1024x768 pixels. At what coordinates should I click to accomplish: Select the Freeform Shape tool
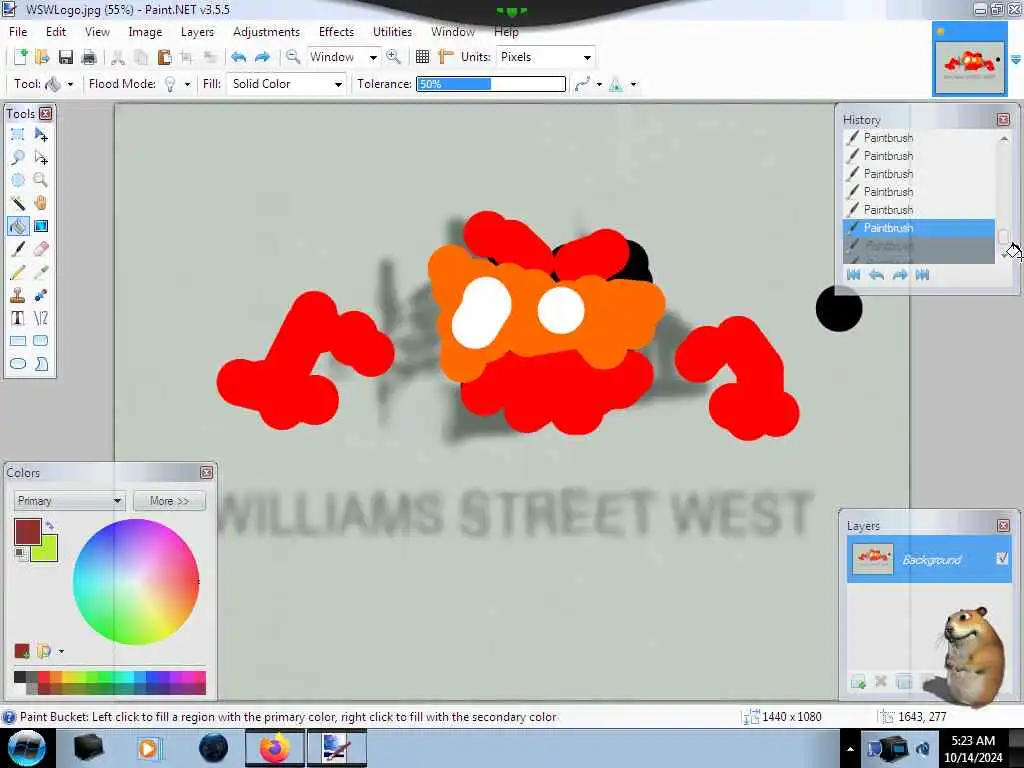click(40, 364)
